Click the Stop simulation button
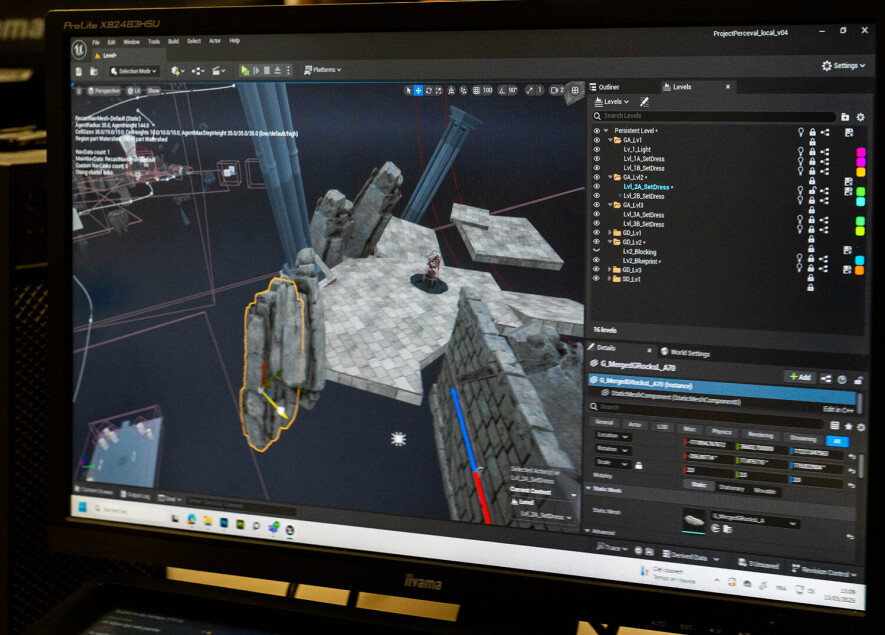Image resolution: width=885 pixels, height=635 pixels. pos(267,70)
